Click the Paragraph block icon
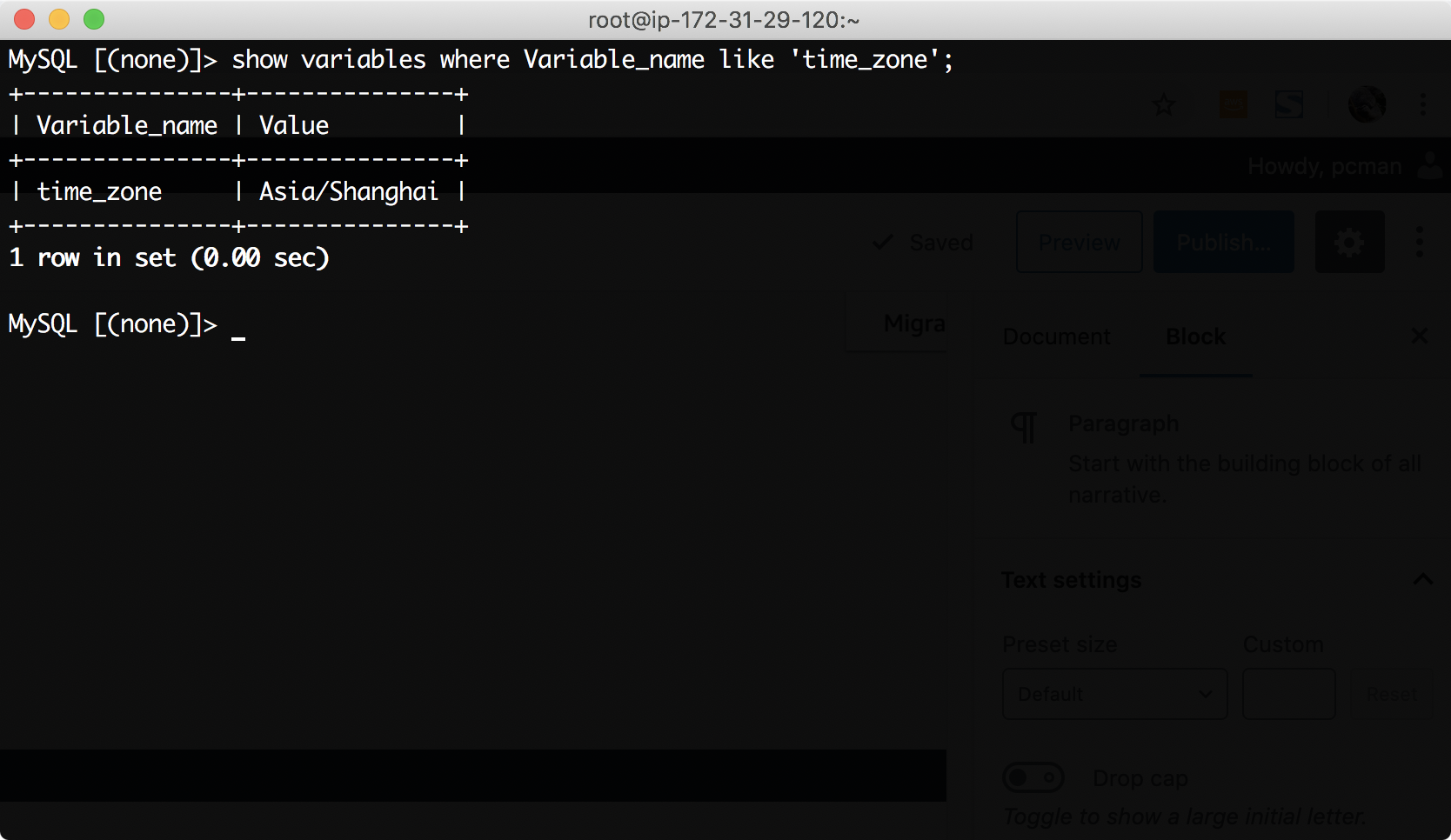 tap(1024, 426)
